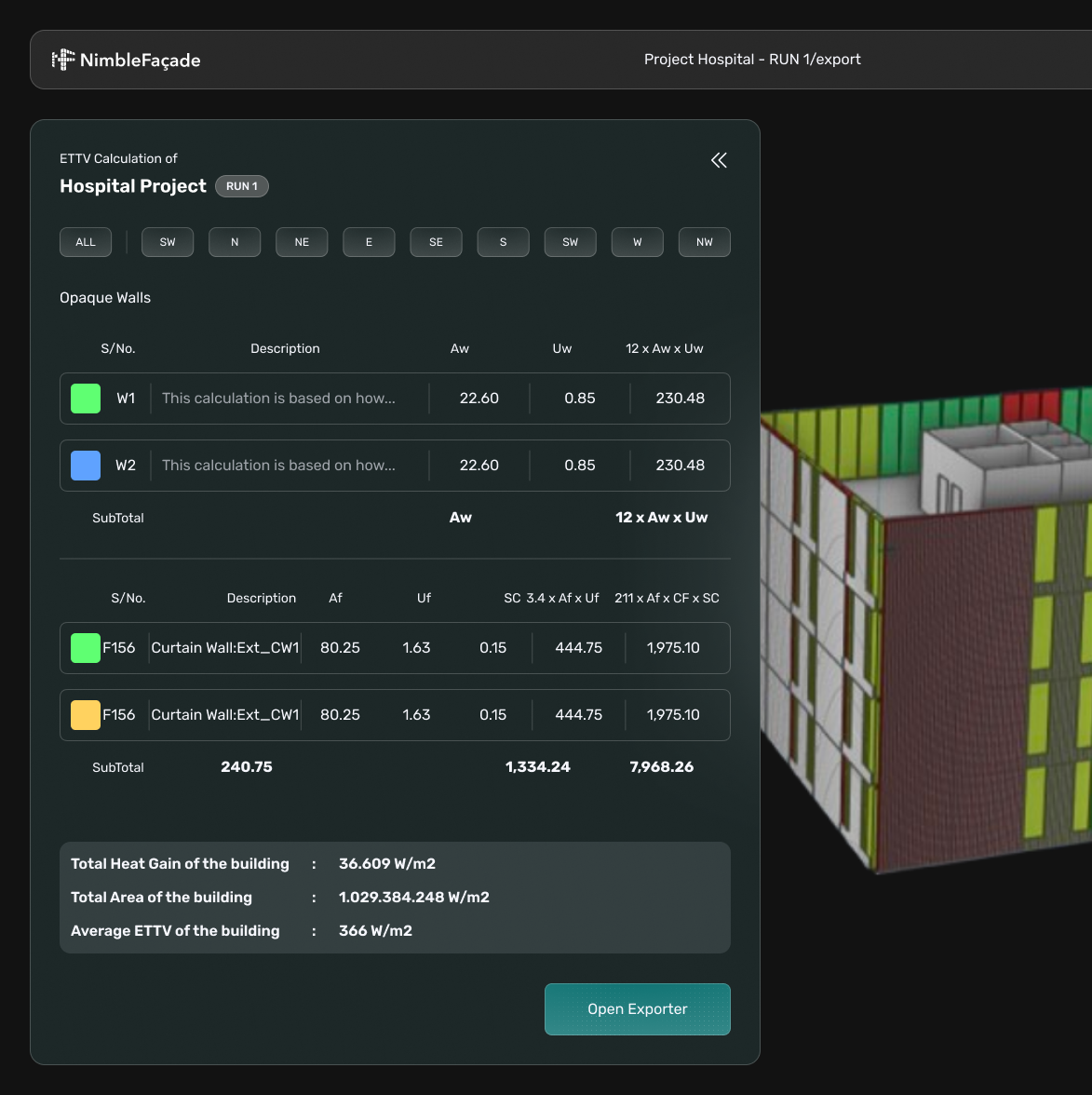1092x1095 pixels.
Task: Click the Opaque Walls section heading
Action: tap(104, 298)
